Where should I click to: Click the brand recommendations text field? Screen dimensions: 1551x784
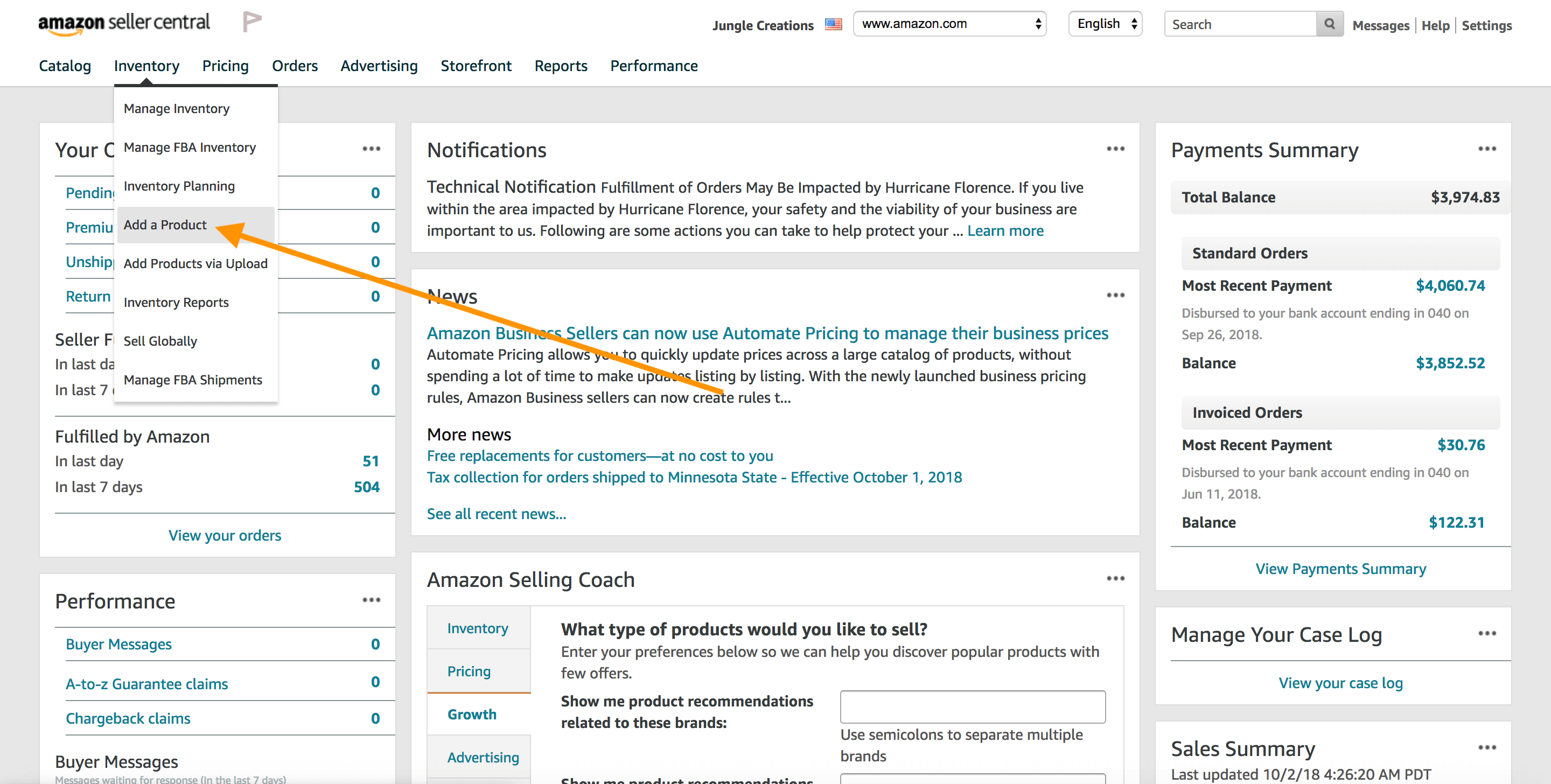pyautogui.click(x=973, y=706)
